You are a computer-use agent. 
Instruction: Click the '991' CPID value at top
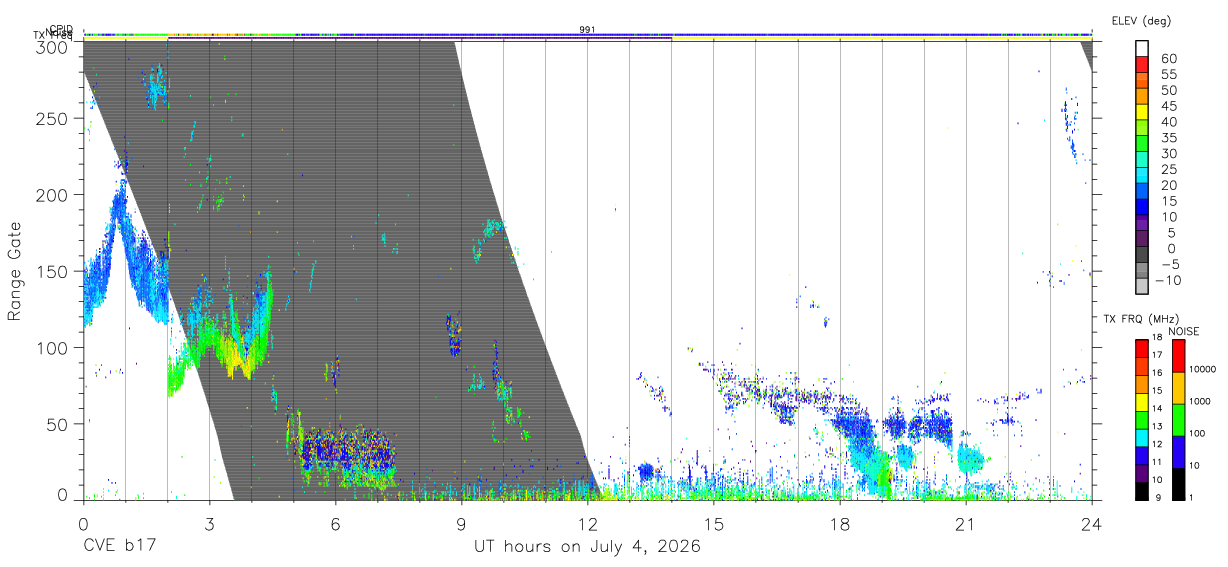[x=587, y=30]
